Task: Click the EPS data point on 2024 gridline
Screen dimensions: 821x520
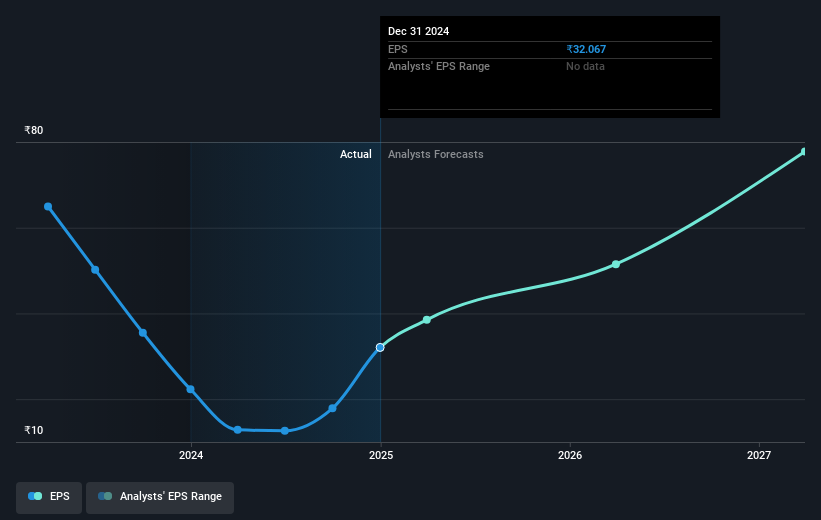Action: tap(191, 389)
